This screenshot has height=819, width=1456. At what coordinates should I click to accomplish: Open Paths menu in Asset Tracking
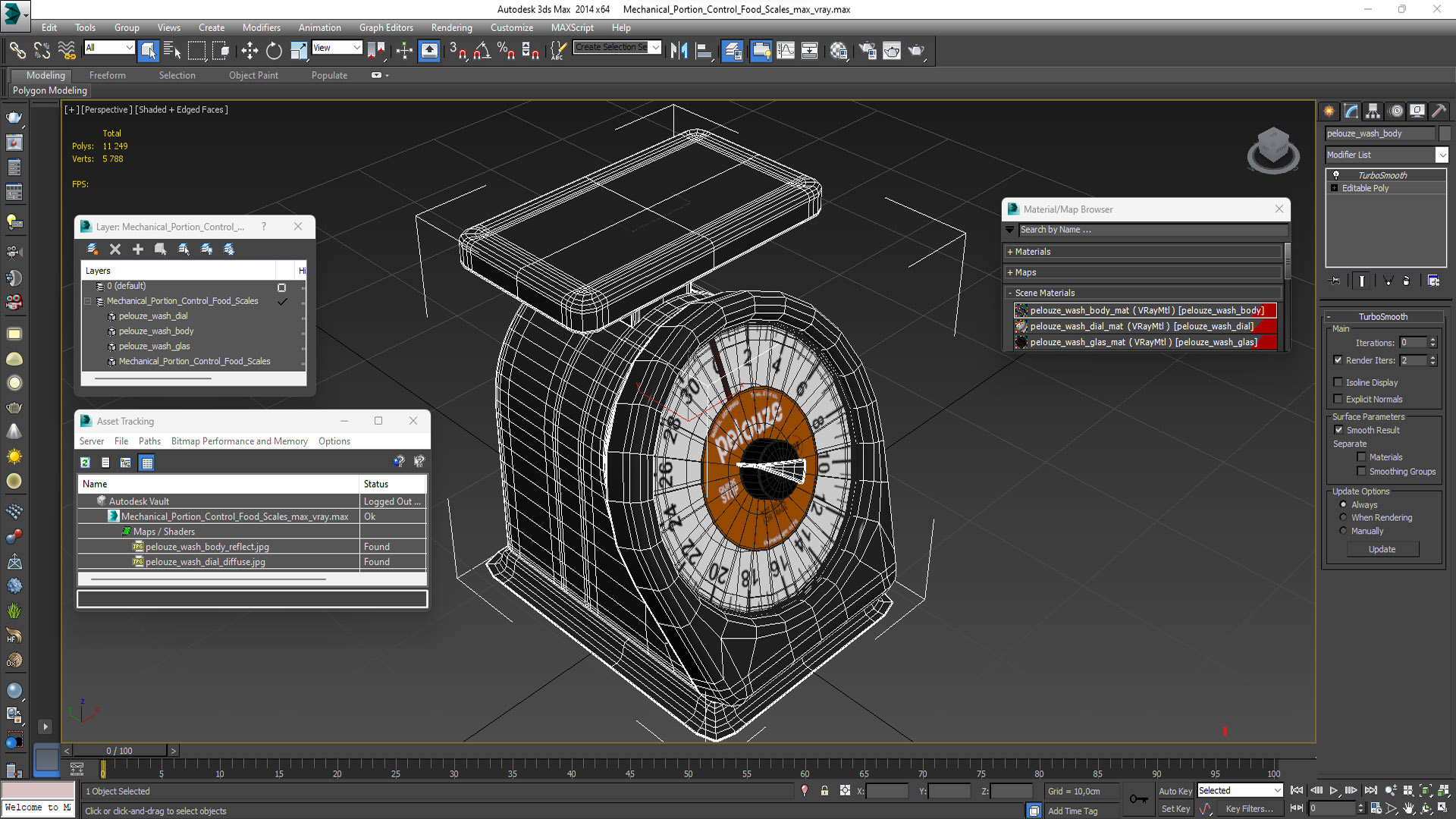coord(149,441)
